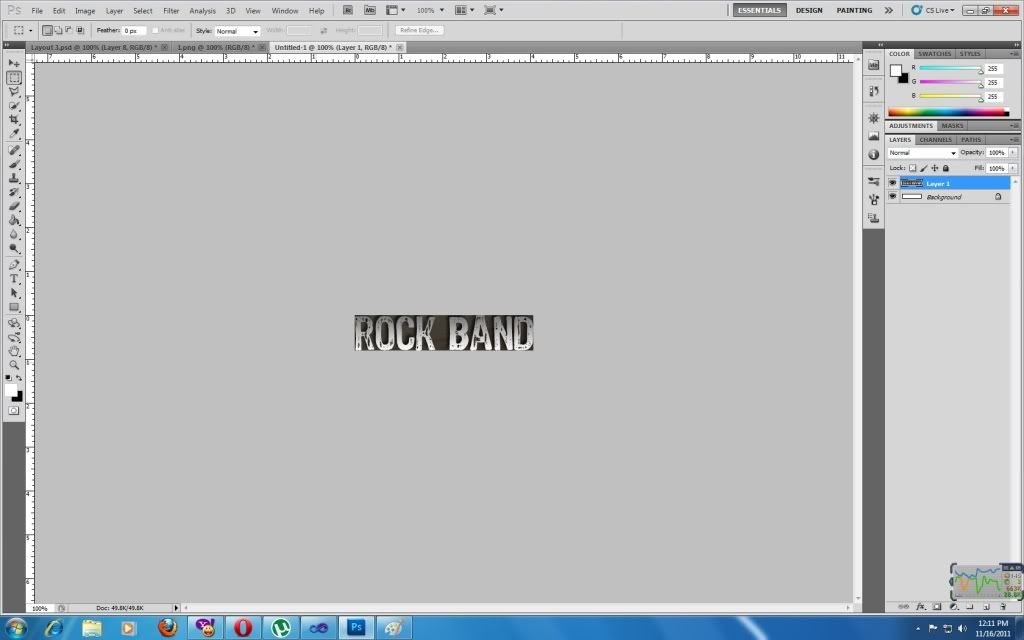
Task: Switch to the Swatches tab
Action: 934,54
